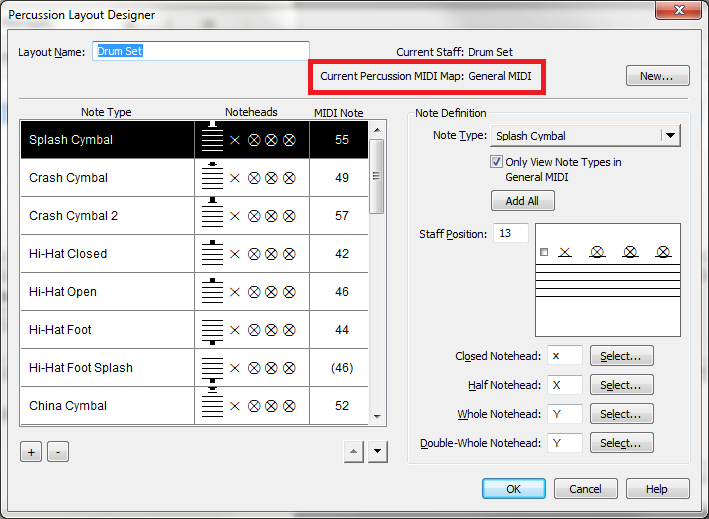Click Select... for Closed Notehead
Viewport: 709px width, 519px height.
(x=621, y=356)
